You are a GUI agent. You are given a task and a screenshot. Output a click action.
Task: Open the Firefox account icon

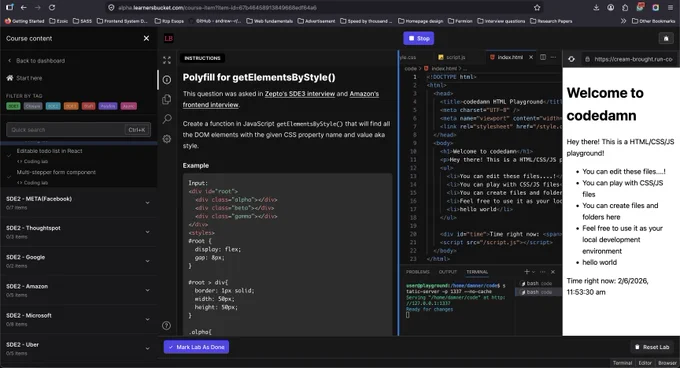click(x=611, y=7)
